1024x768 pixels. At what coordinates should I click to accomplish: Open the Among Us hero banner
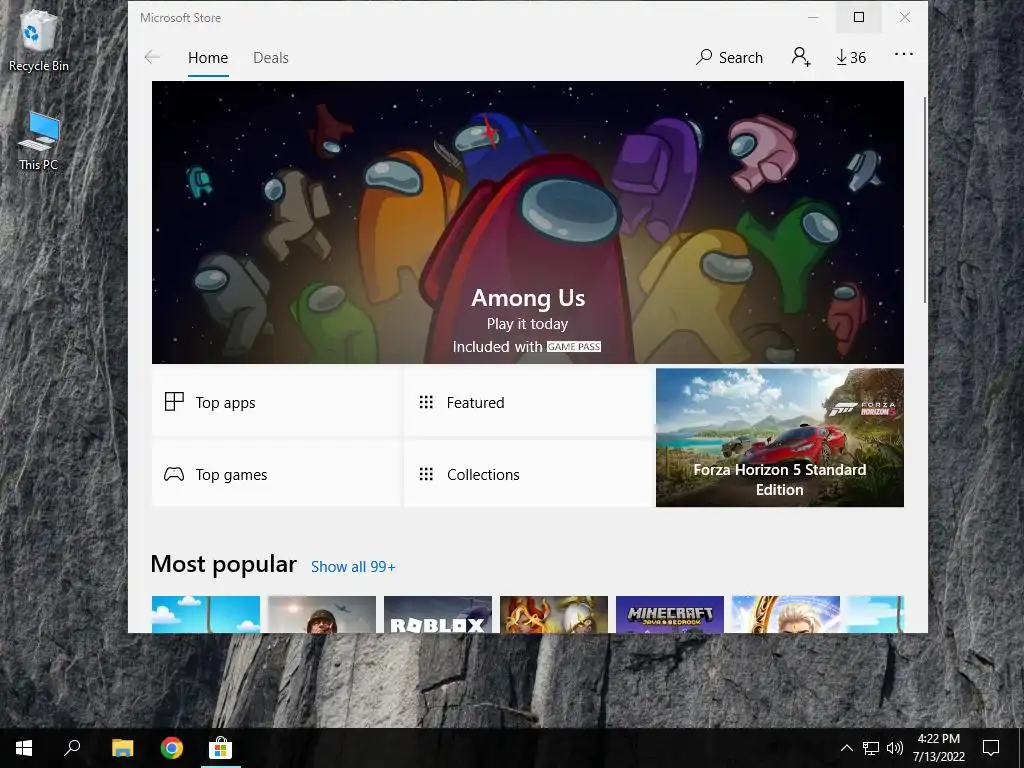(528, 222)
